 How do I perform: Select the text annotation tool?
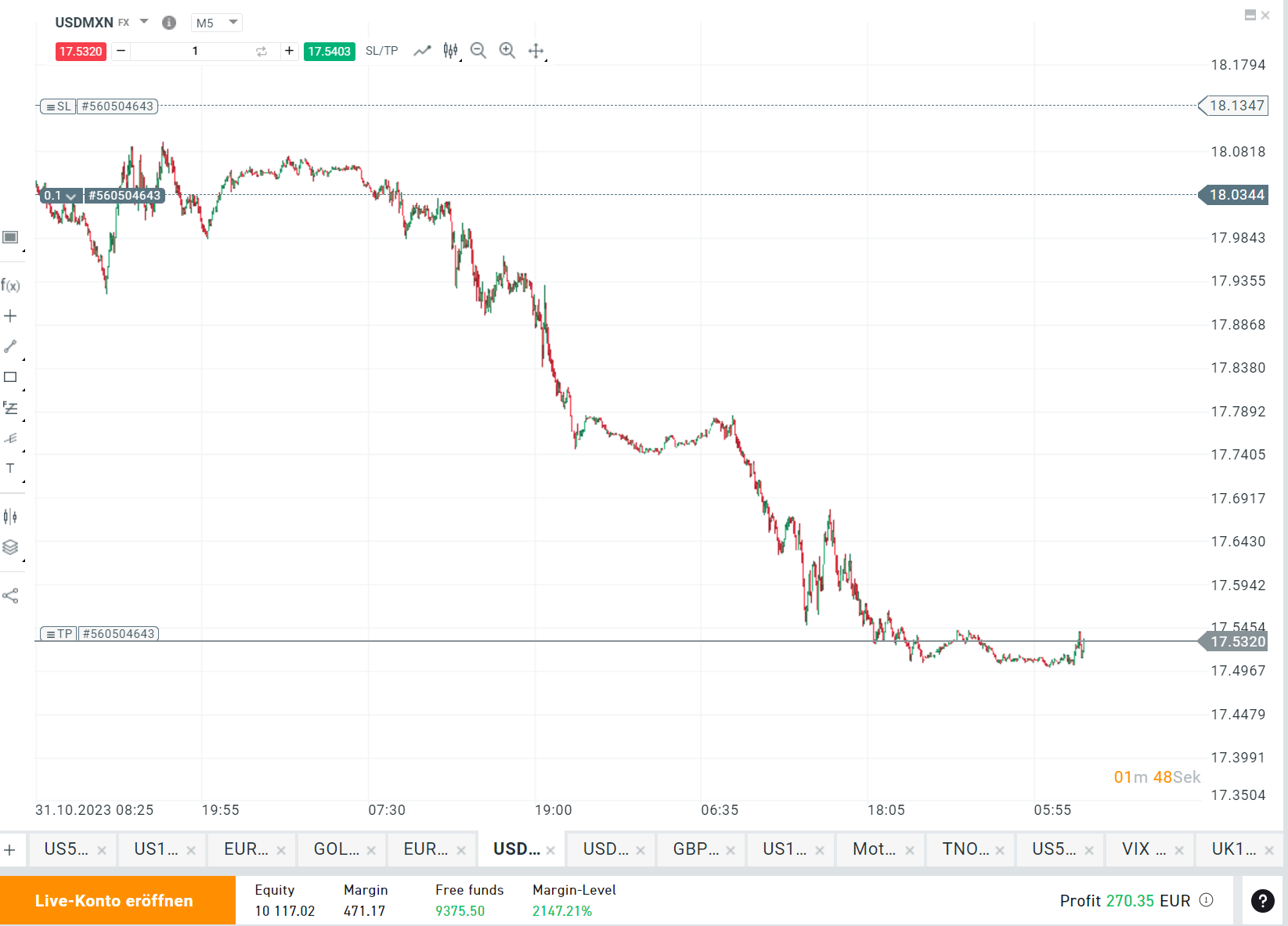[x=10, y=468]
